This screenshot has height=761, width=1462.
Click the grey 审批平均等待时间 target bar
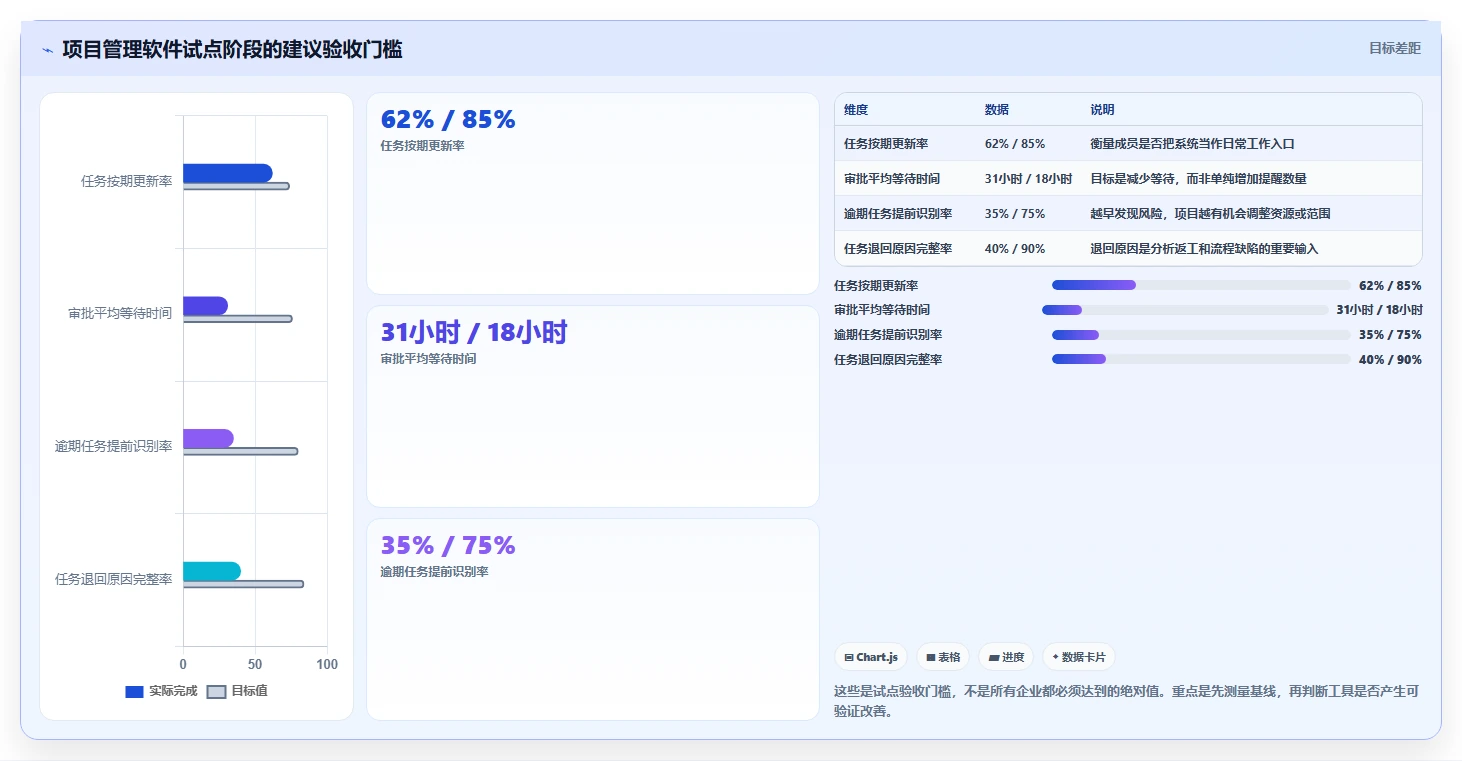coord(237,319)
